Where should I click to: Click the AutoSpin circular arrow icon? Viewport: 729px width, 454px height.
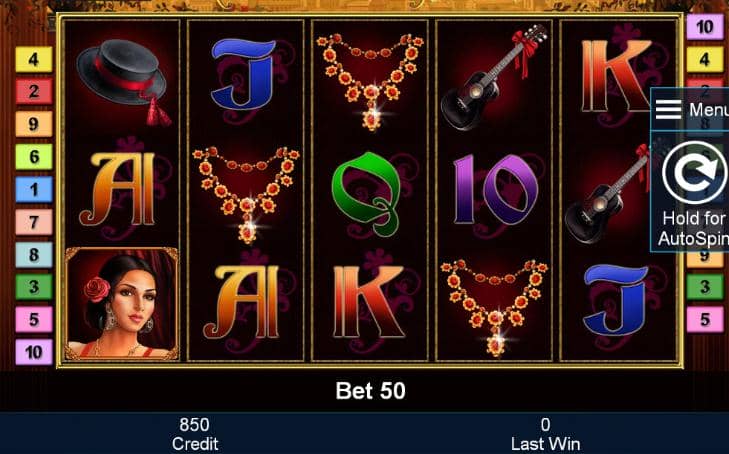point(694,172)
